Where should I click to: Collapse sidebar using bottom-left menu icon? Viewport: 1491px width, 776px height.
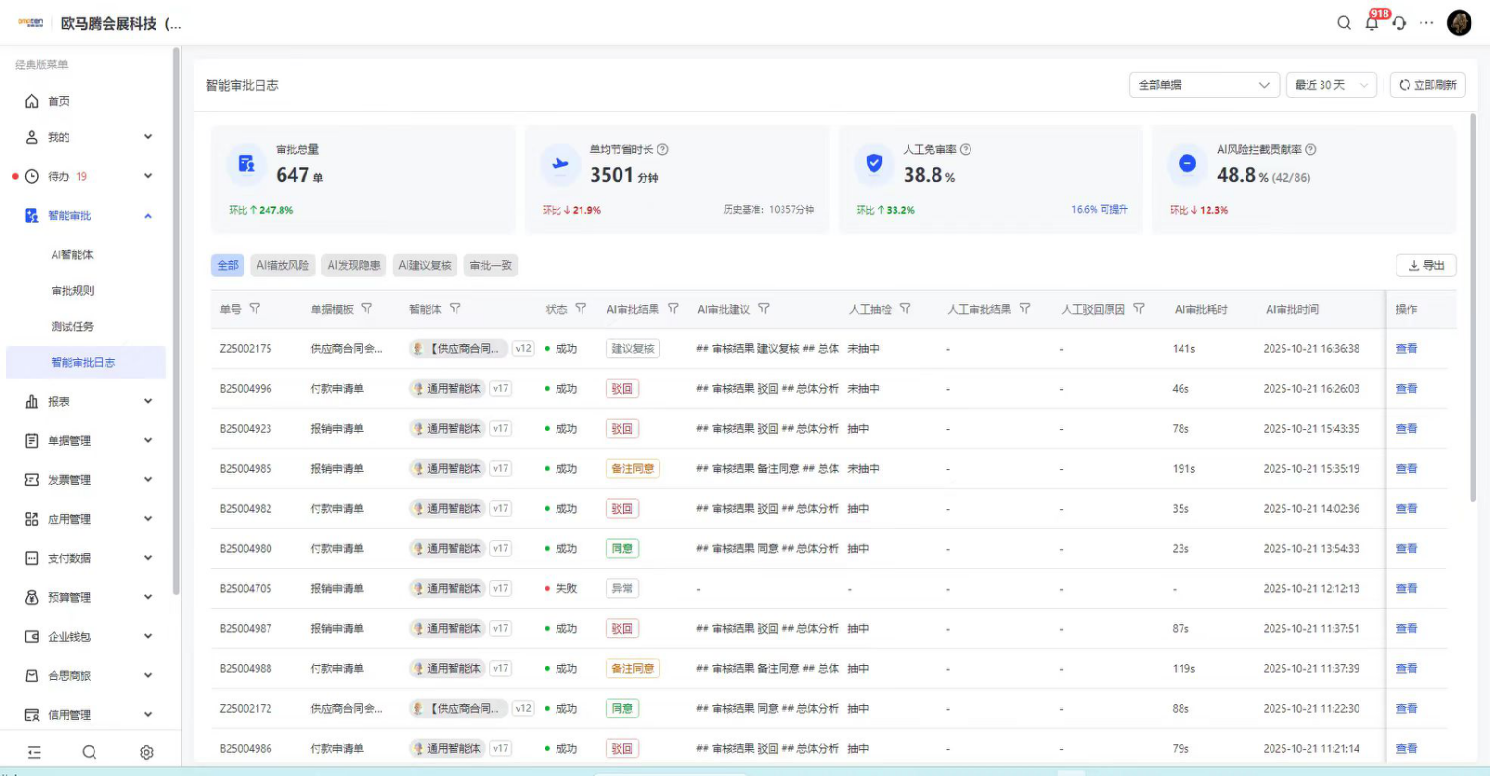[x=34, y=753]
